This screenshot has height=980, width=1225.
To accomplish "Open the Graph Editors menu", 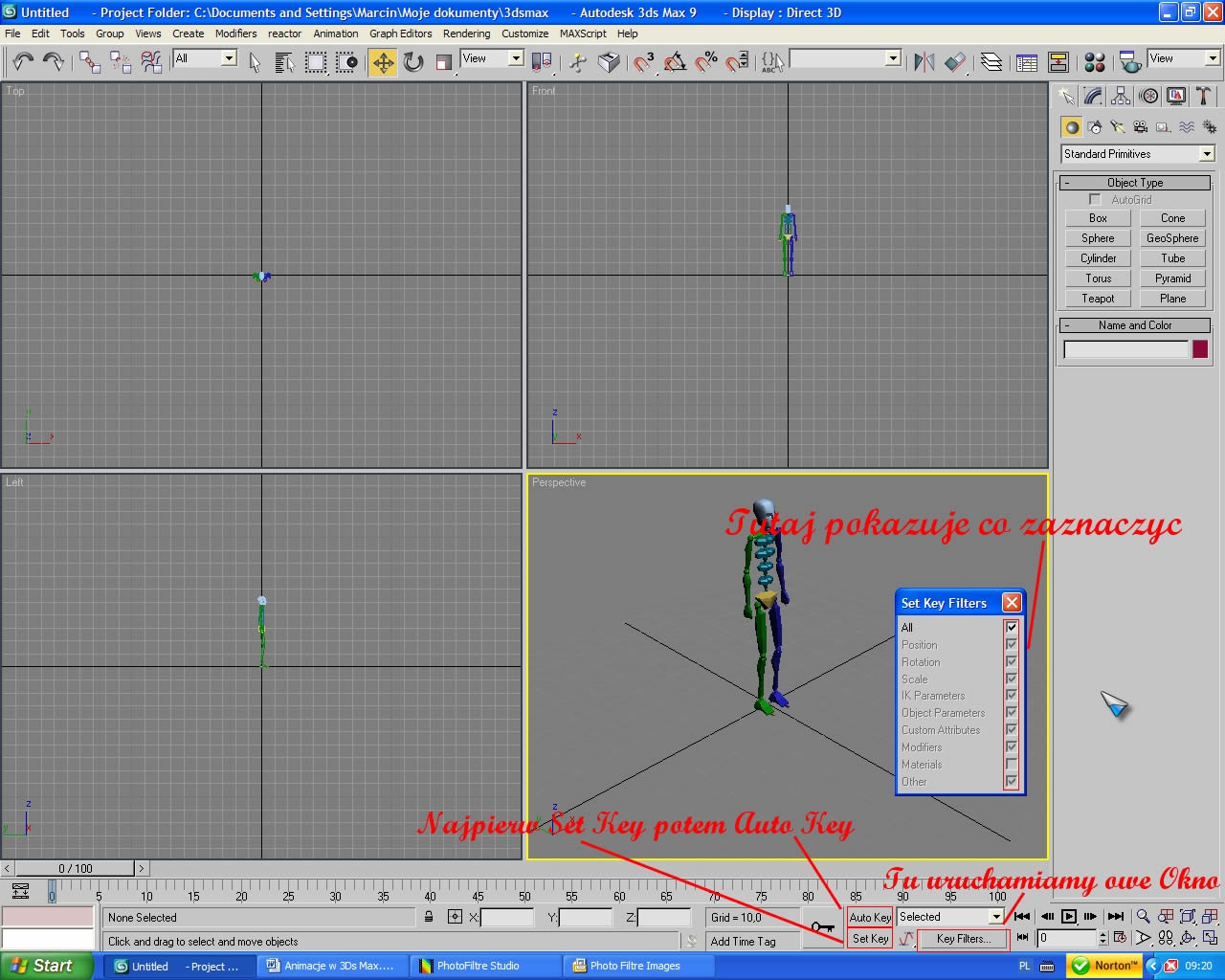I will click(400, 33).
